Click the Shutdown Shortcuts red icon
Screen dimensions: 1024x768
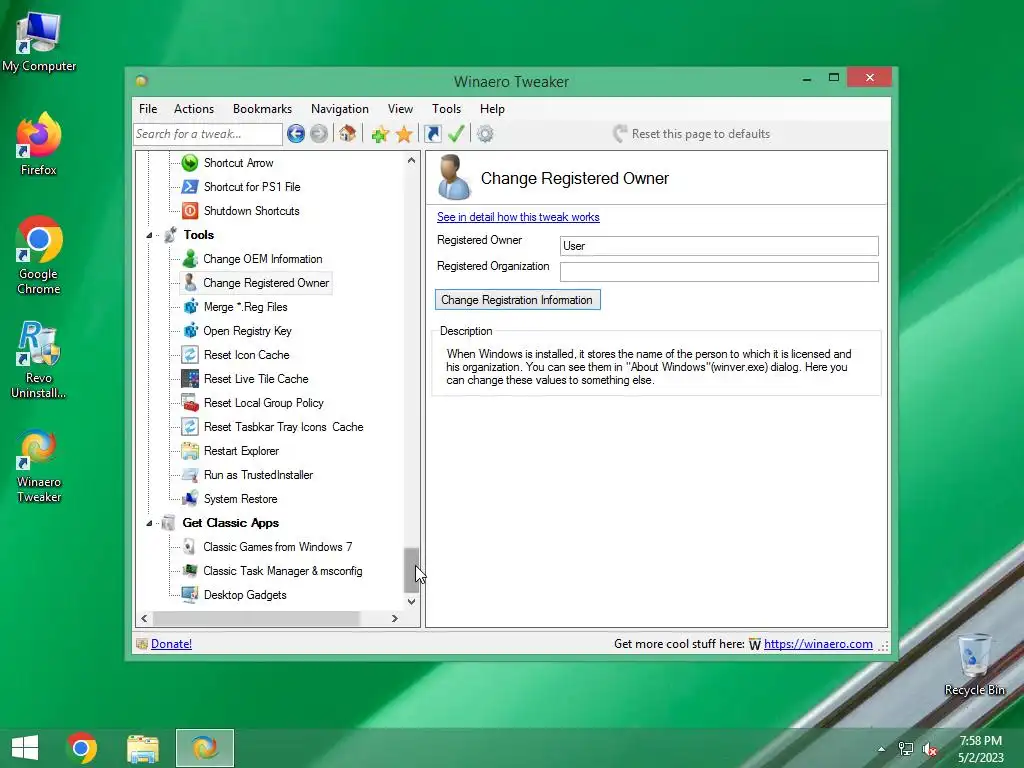tap(189, 210)
